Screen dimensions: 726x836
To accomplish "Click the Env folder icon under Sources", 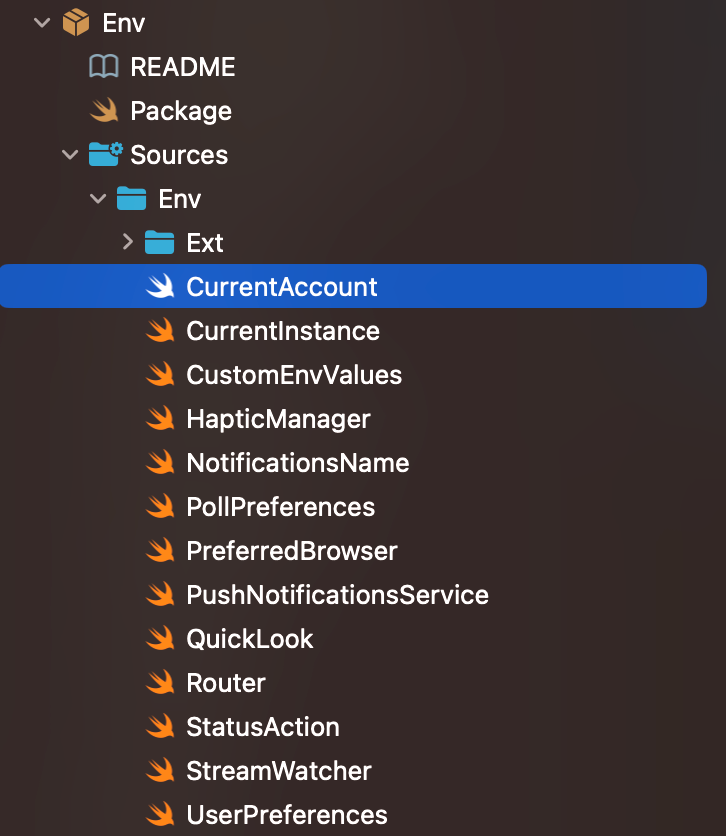I will click(x=131, y=198).
